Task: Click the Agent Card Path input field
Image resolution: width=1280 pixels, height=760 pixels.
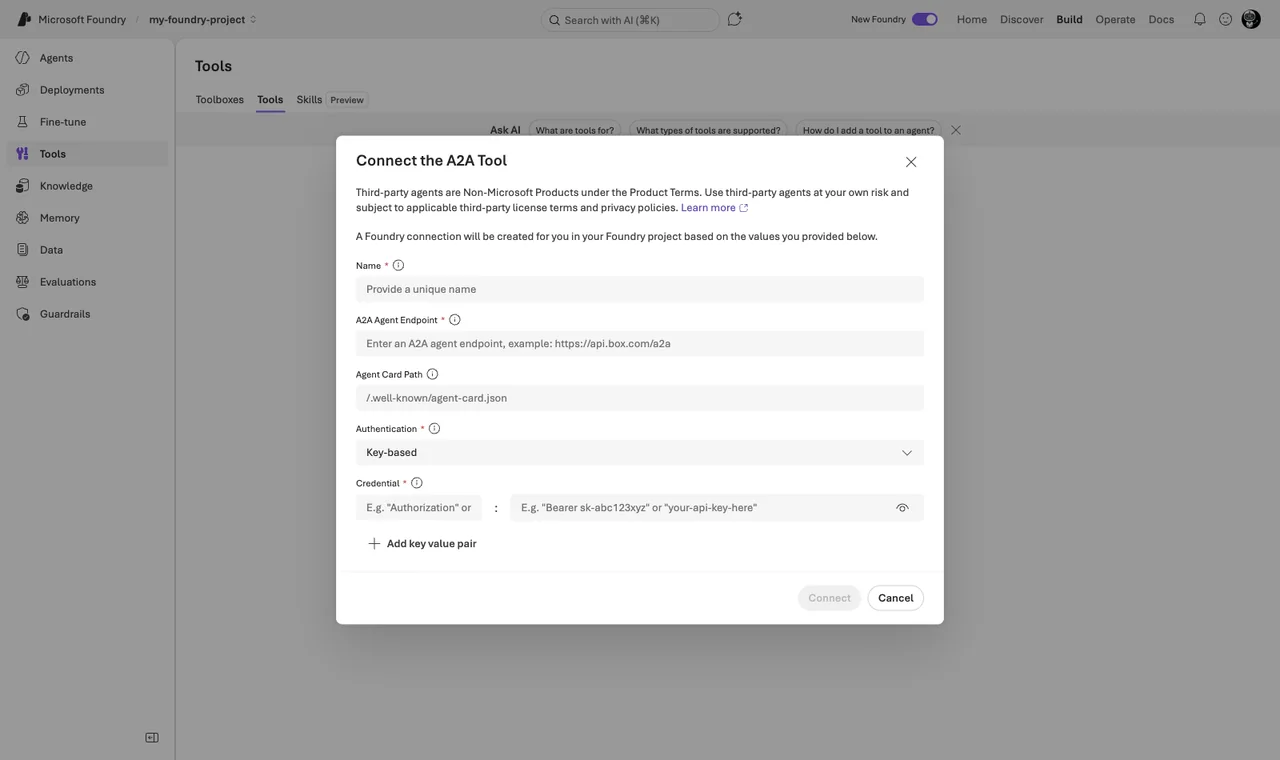Action: coord(640,398)
